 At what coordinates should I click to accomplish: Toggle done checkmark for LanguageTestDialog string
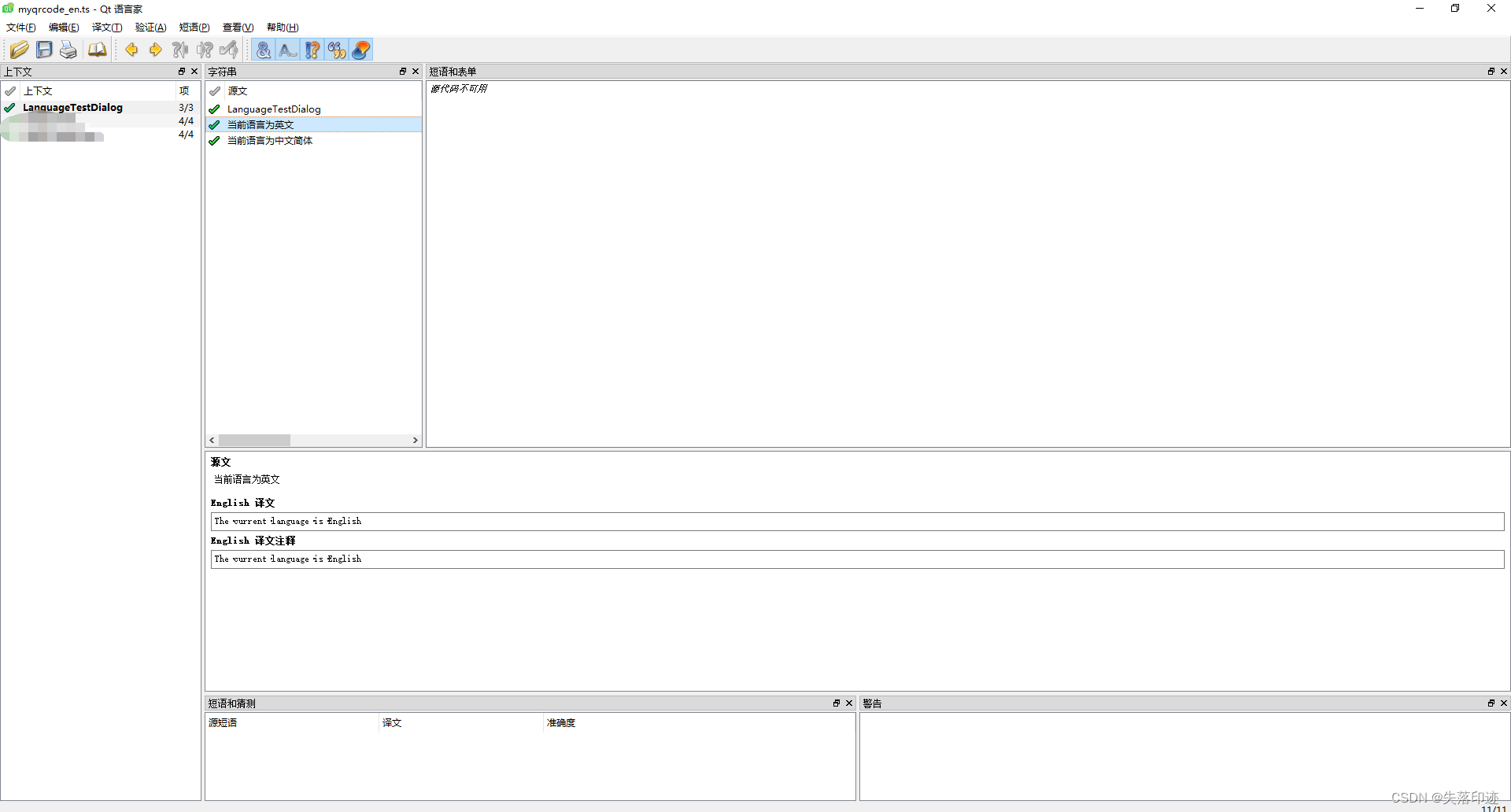click(x=214, y=109)
